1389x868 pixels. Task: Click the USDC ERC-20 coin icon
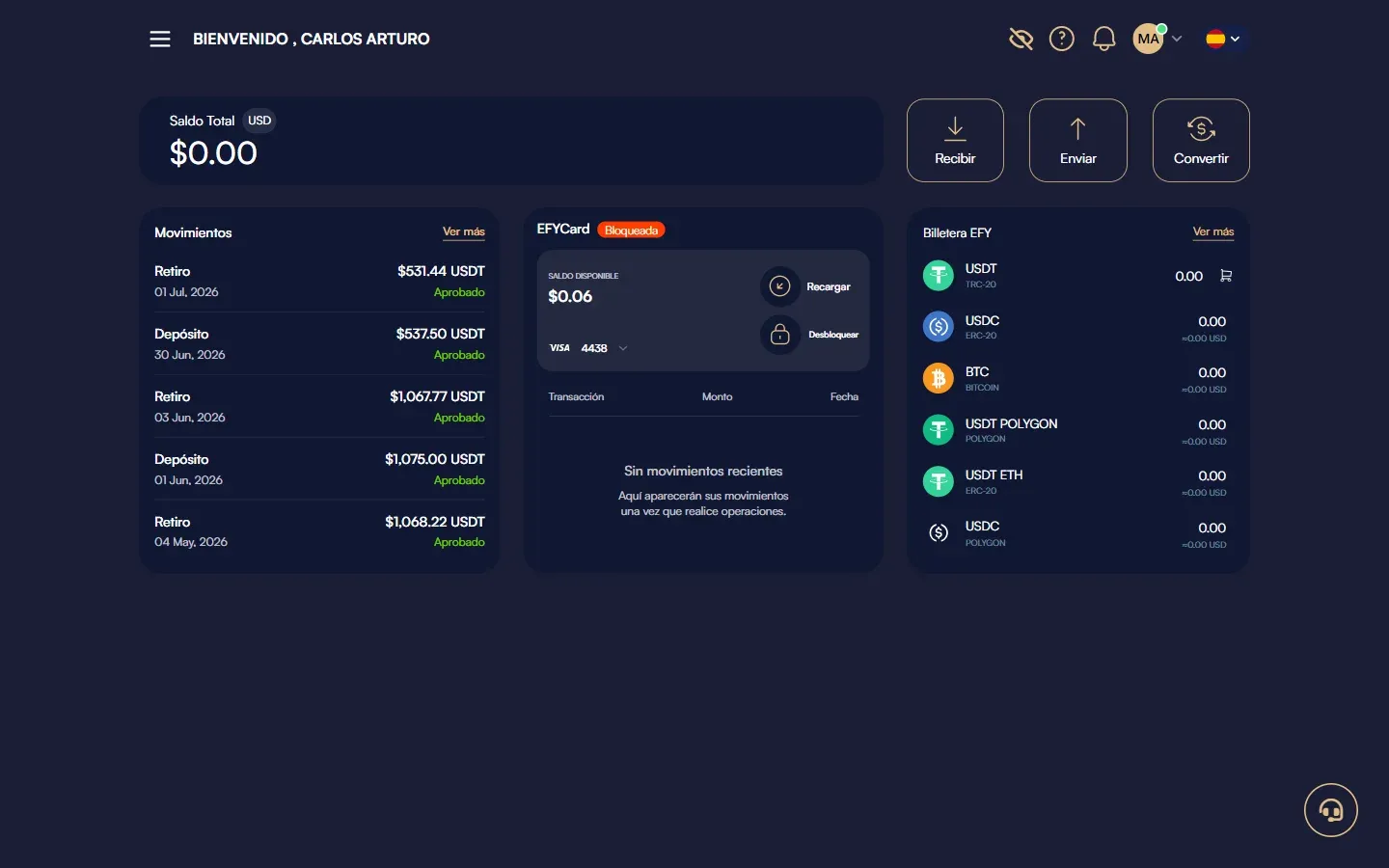click(939, 327)
